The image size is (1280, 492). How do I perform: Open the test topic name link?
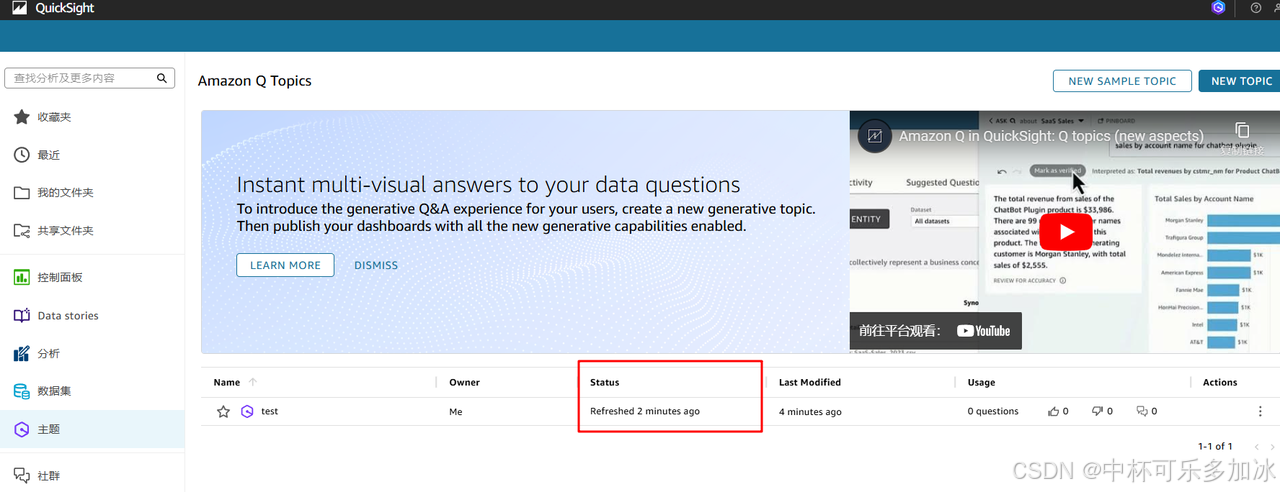(269, 411)
